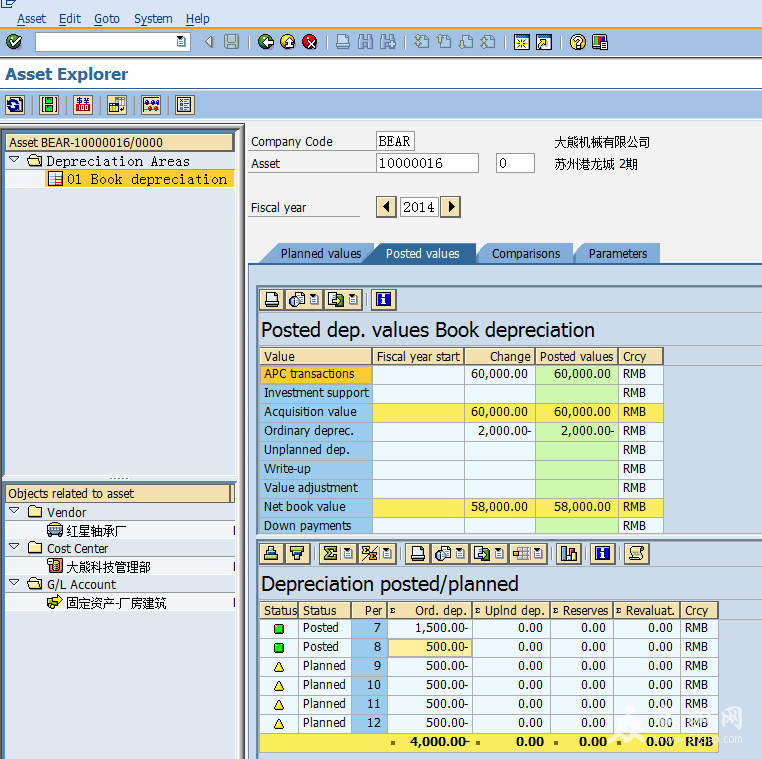Switch to the Parameters tab
The height and width of the screenshot is (759, 762).
click(x=618, y=254)
